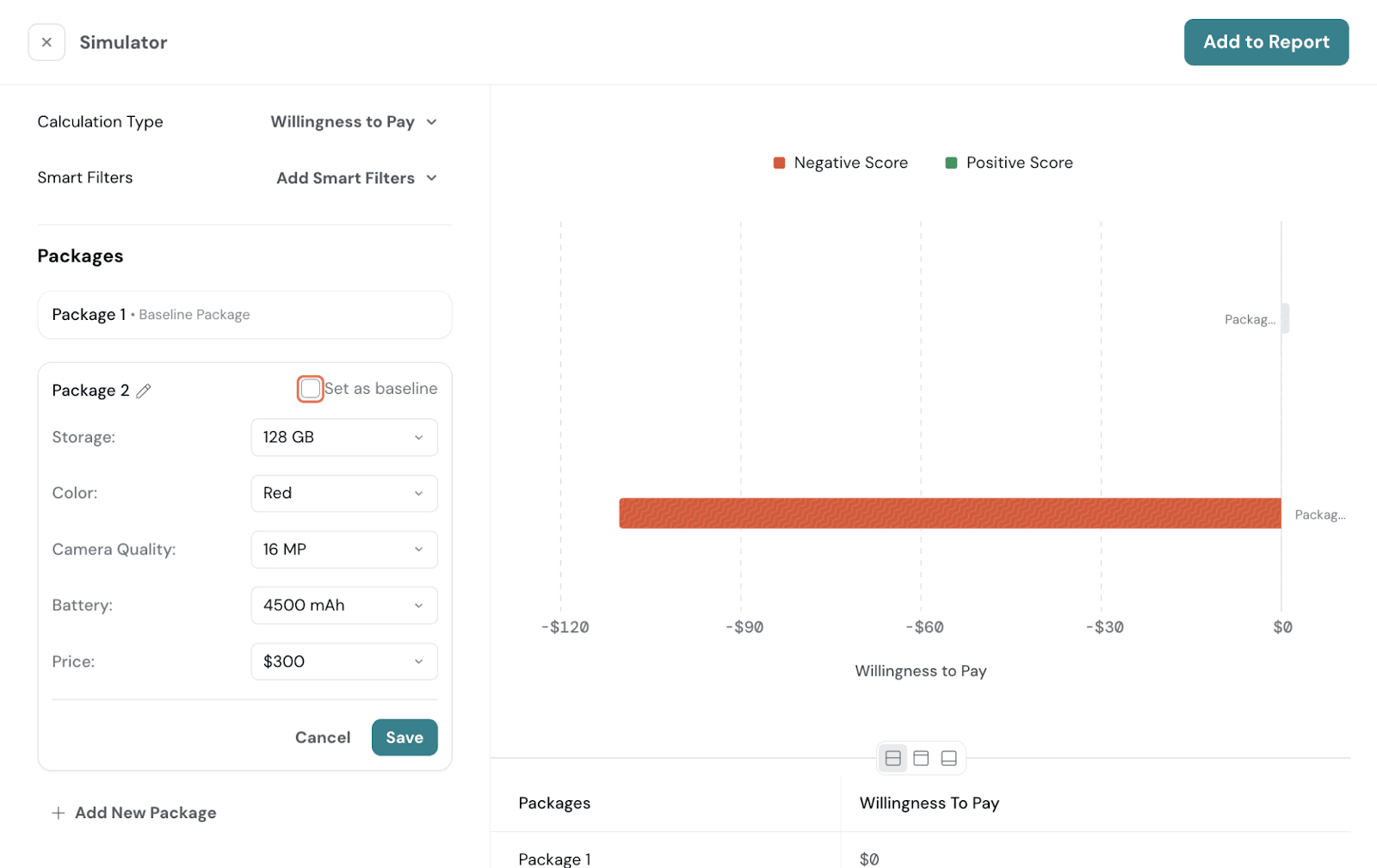Expand the Add Smart Filters dropdown
Image resolution: width=1377 pixels, height=868 pixels.
coord(356,178)
